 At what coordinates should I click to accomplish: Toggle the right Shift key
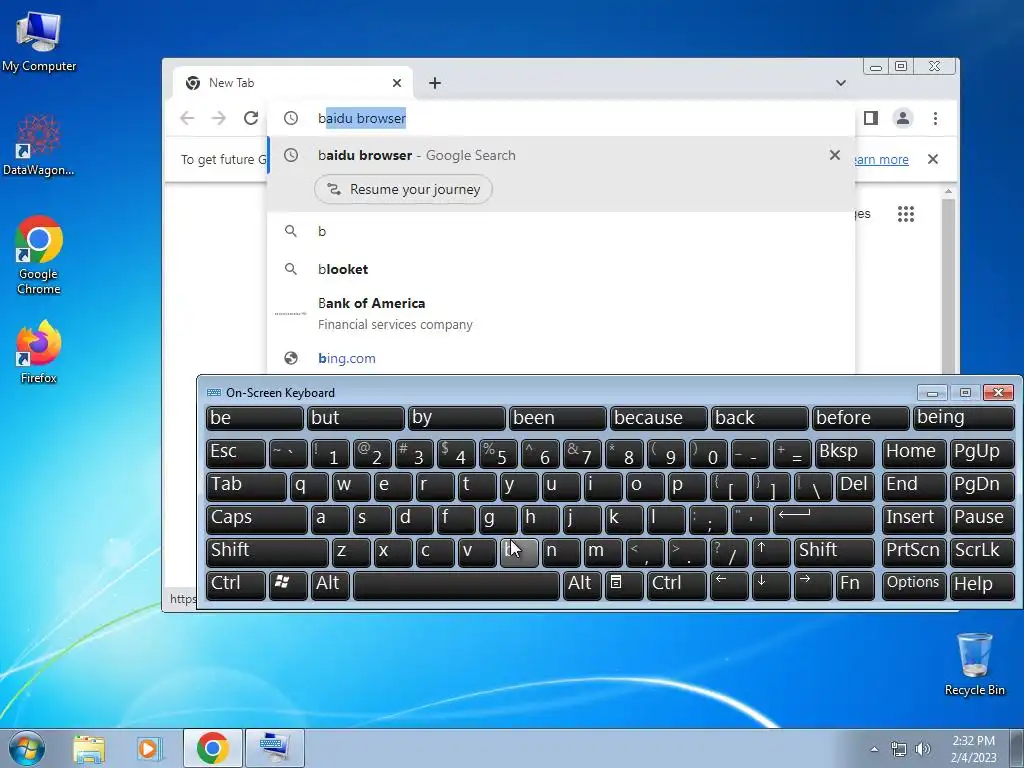tap(834, 552)
